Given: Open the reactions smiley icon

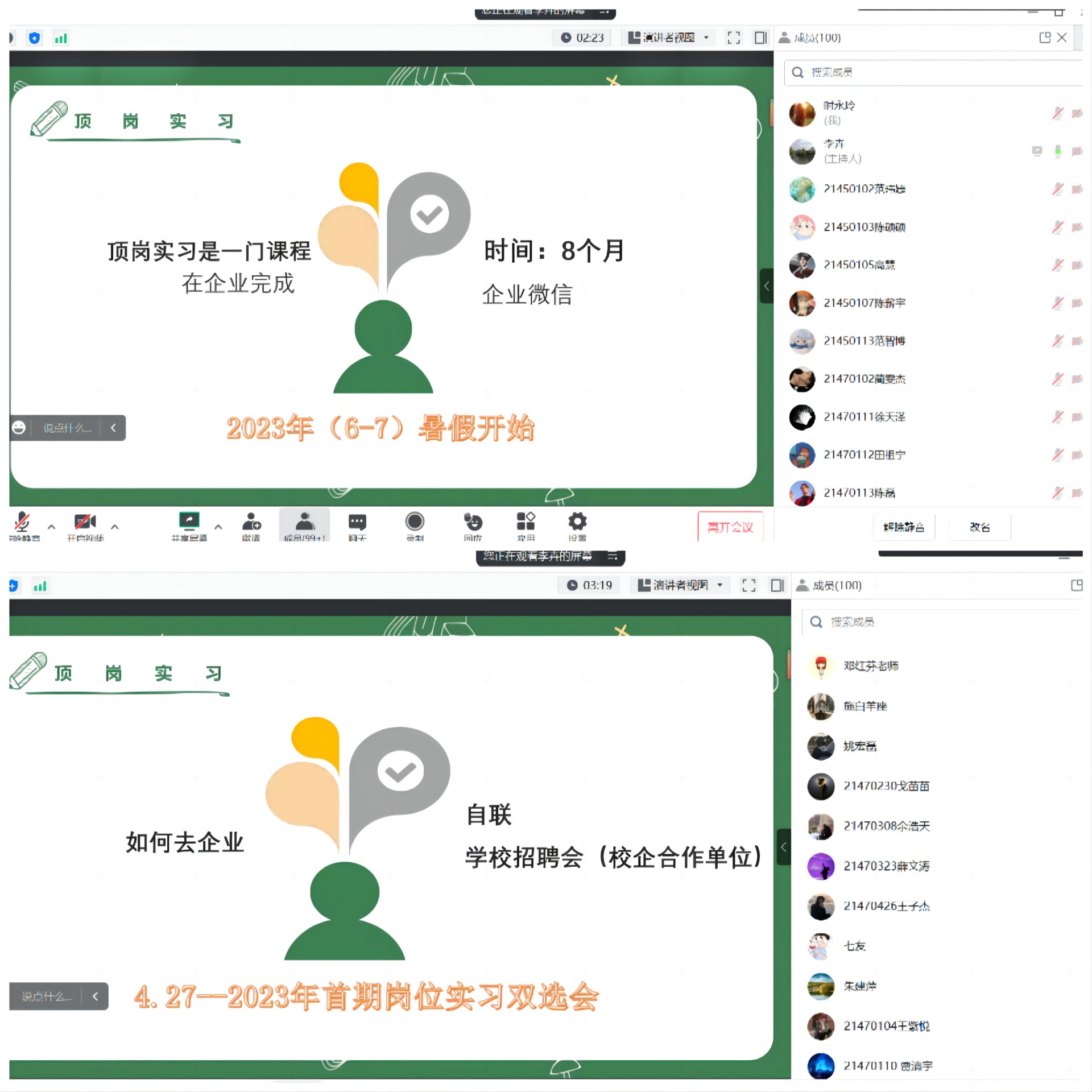Looking at the screenshot, I should coord(473,522).
